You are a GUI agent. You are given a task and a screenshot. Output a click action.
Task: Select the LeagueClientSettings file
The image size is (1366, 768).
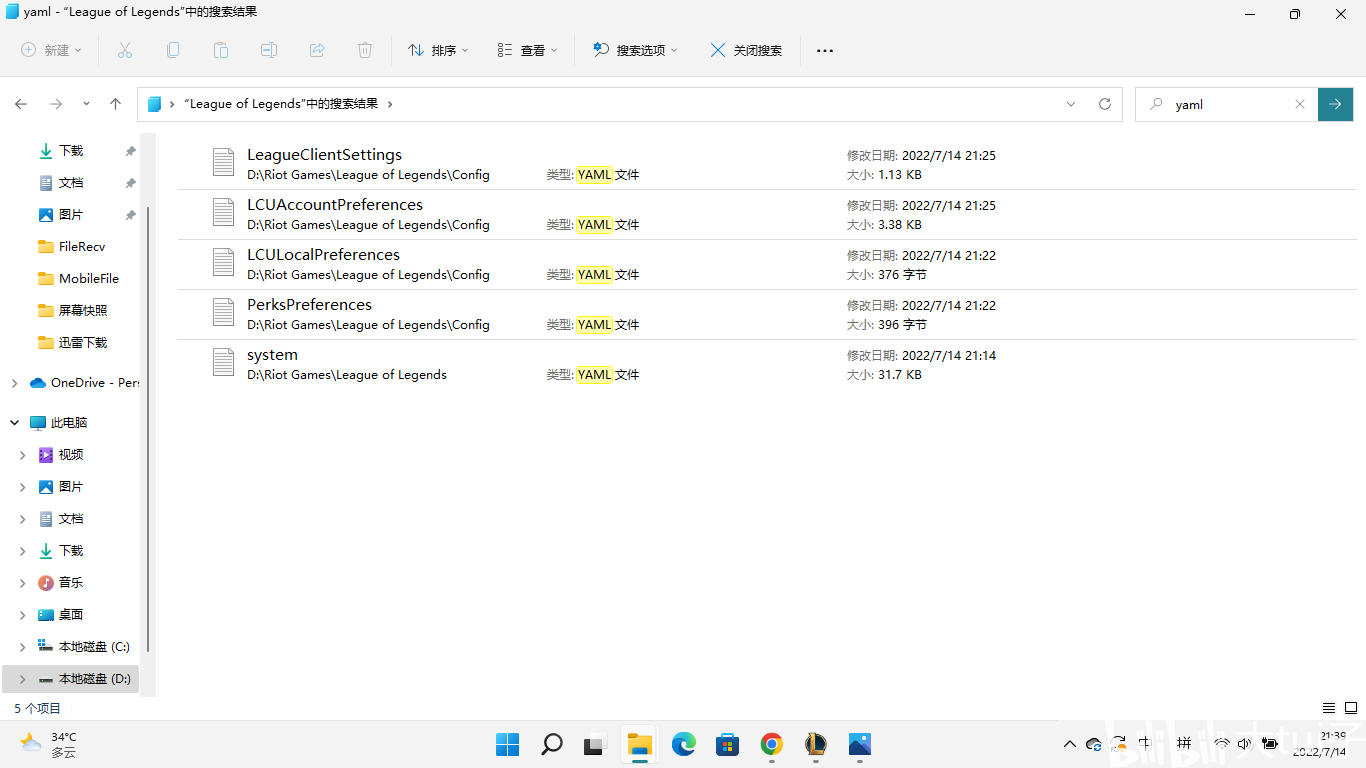768,164
